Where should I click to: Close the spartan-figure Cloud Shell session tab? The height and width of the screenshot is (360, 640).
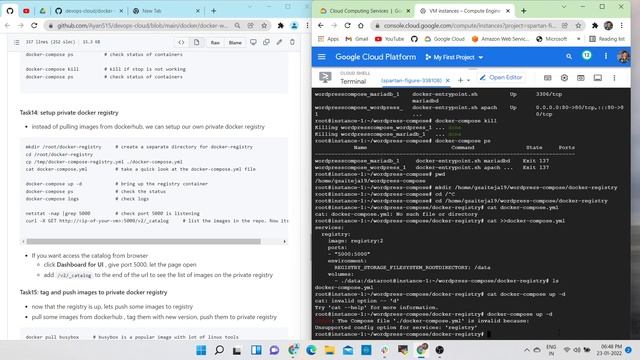coord(447,80)
